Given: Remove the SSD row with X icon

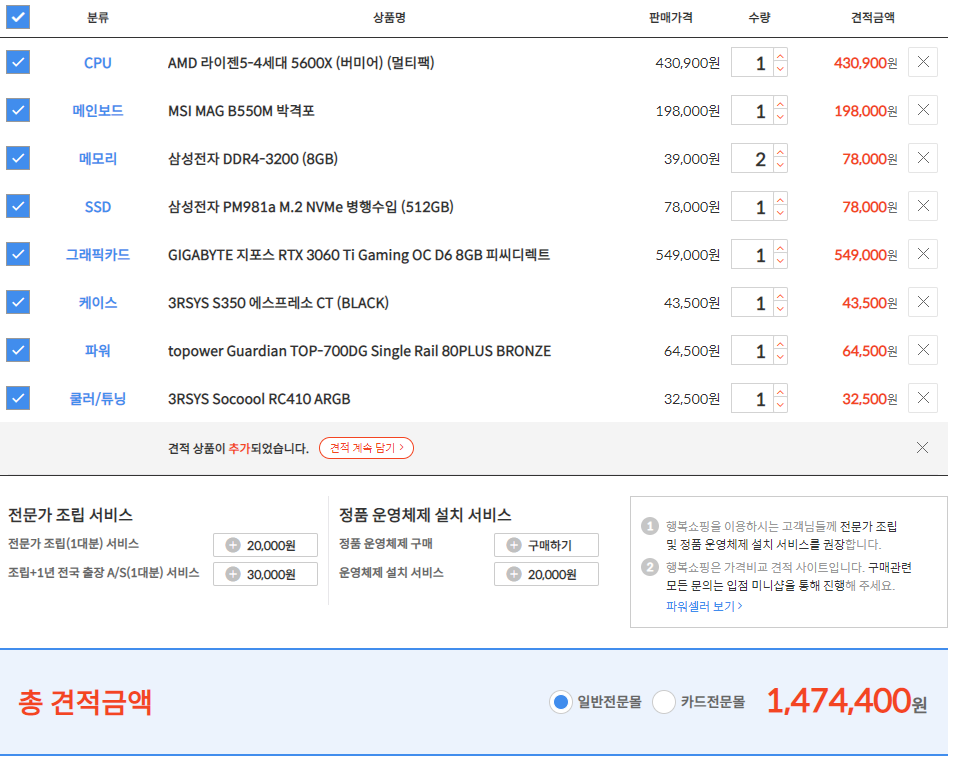Looking at the screenshot, I should coord(922,206).
